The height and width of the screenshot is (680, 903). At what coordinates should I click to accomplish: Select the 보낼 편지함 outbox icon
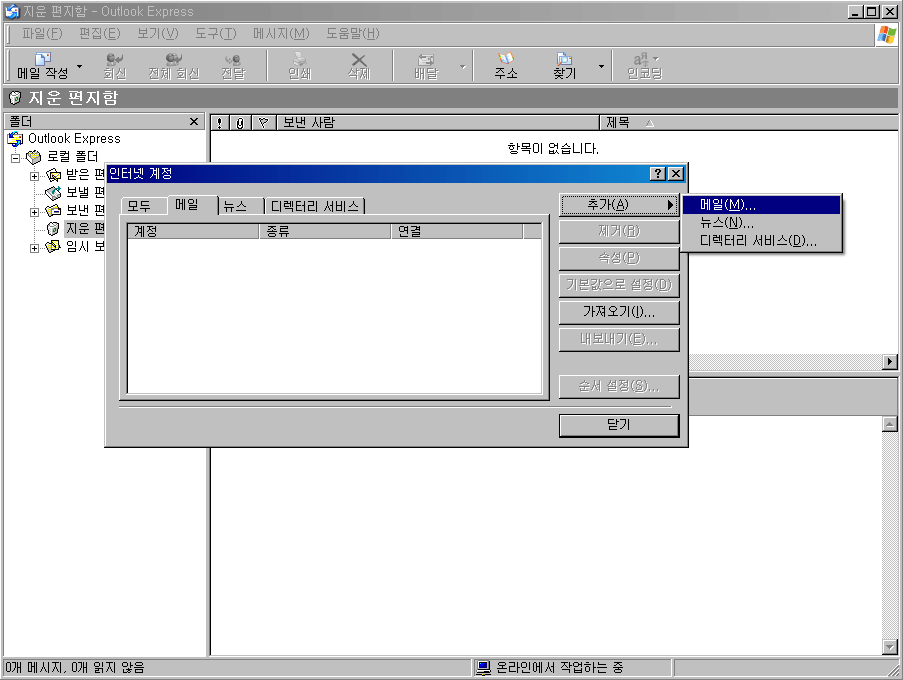coord(54,192)
